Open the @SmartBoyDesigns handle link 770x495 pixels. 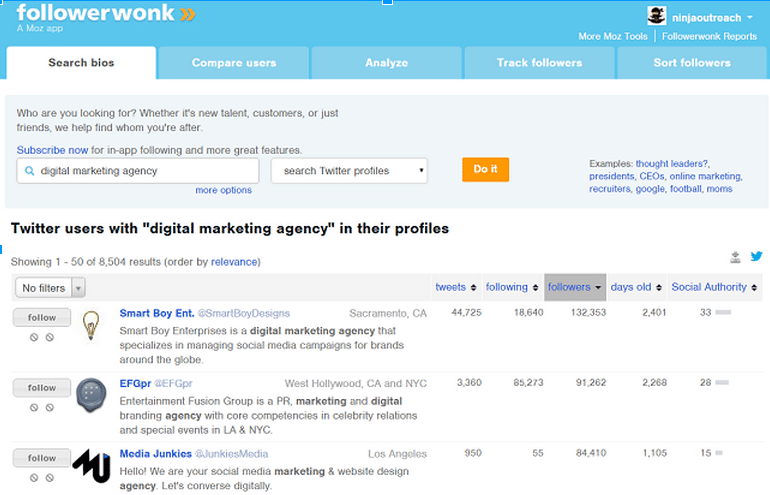point(244,313)
